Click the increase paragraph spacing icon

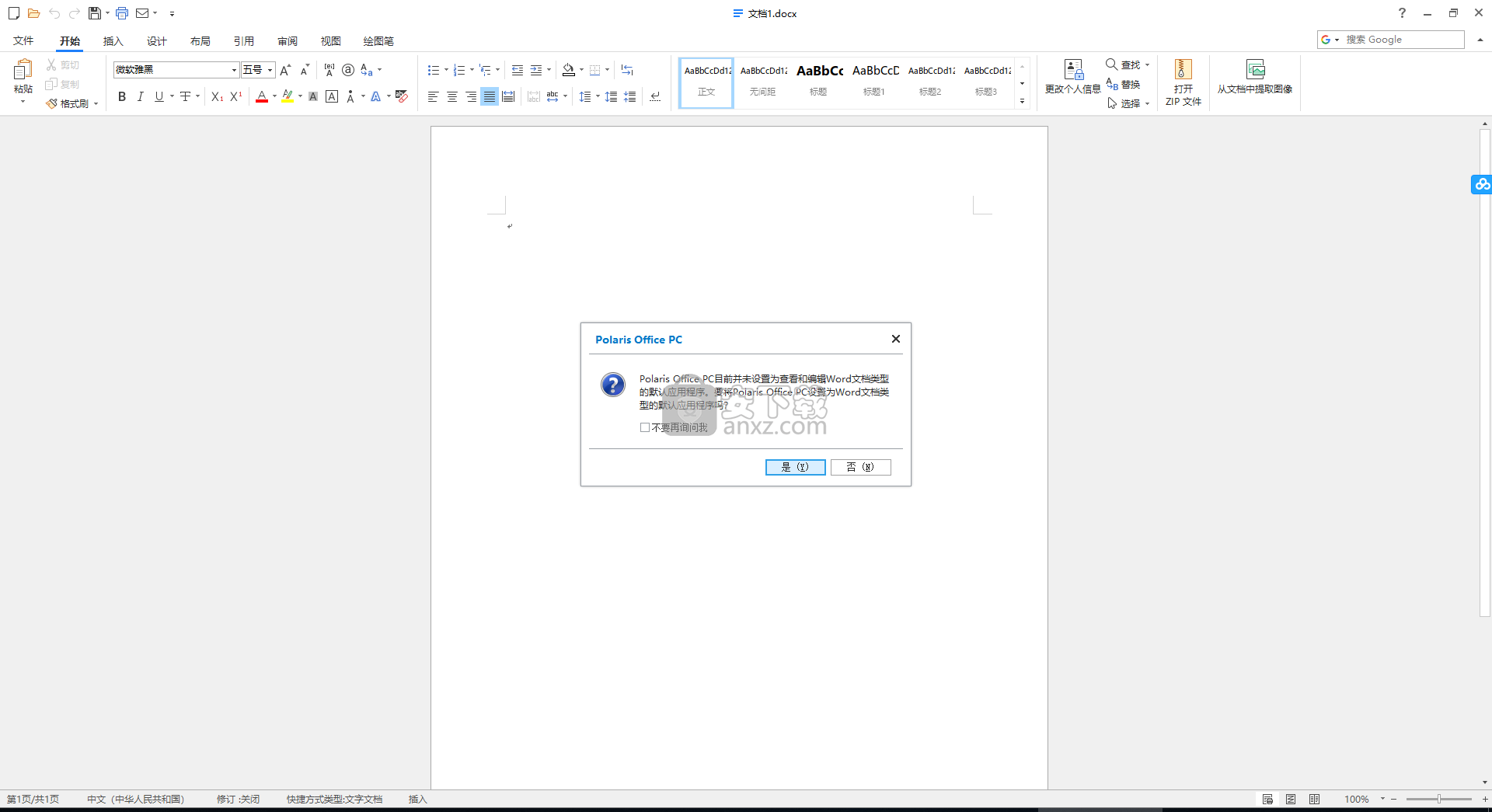tap(612, 96)
